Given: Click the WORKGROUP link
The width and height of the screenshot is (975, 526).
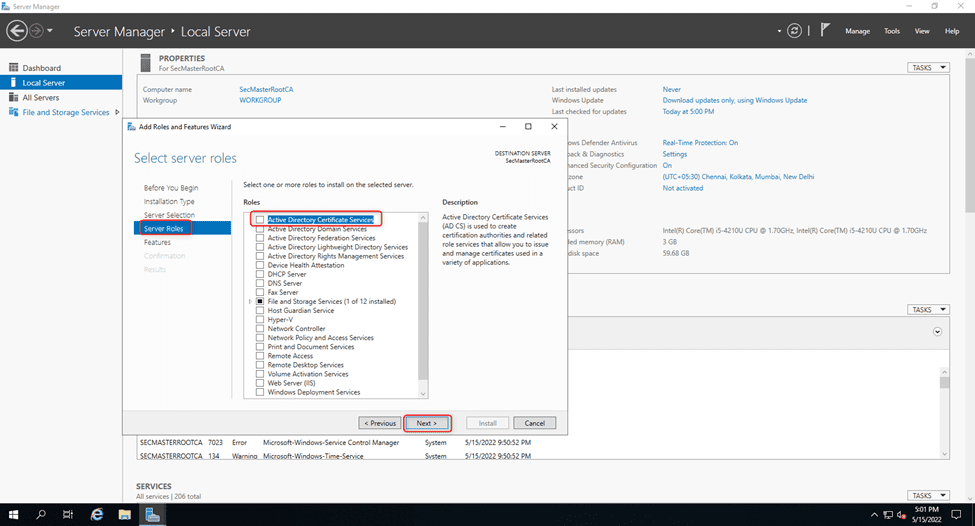Looking at the screenshot, I should click(260, 100).
